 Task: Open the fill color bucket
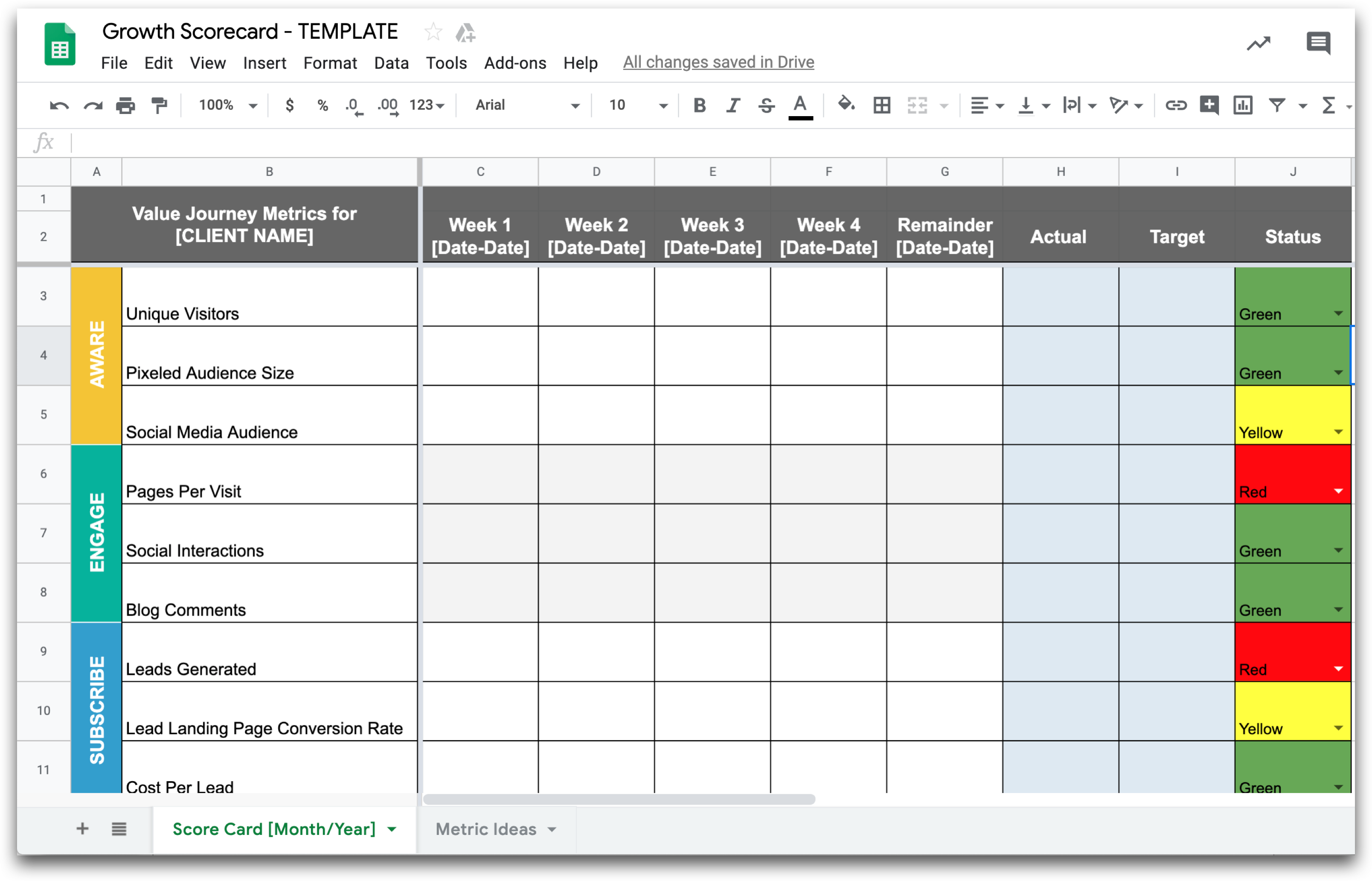pos(846,105)
